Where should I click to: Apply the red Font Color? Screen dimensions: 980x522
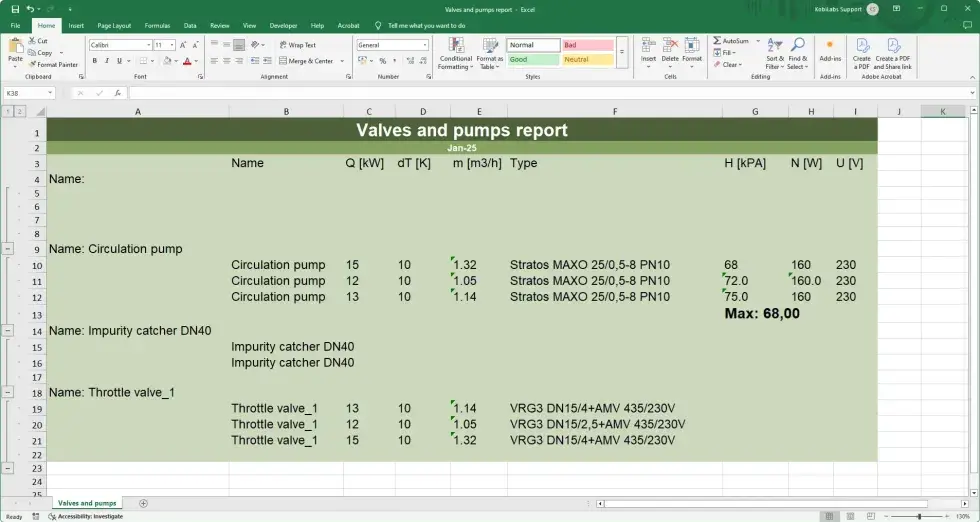[187, 61]
